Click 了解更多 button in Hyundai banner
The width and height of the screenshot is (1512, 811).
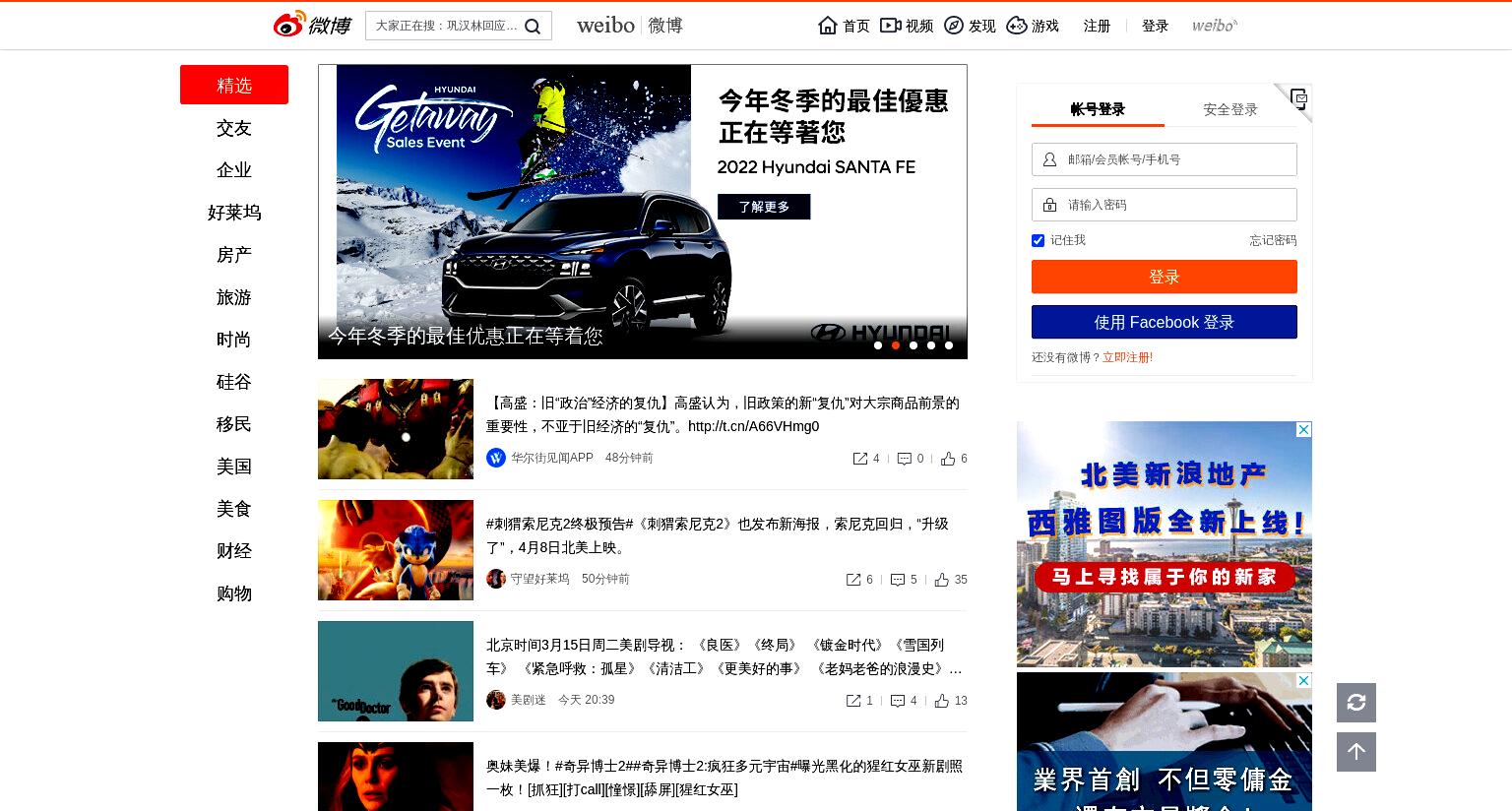pos(764,207)
